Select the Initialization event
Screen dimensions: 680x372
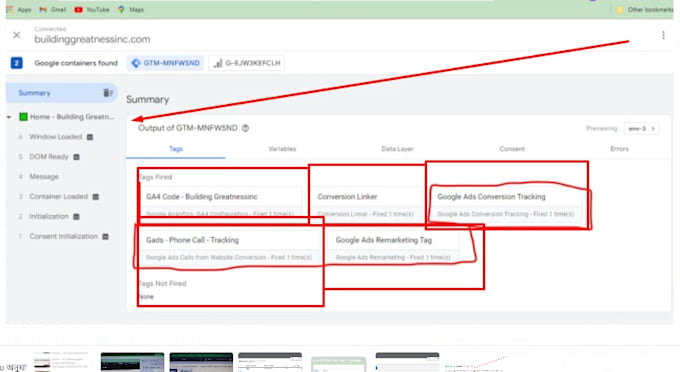[x=49, y=216]
